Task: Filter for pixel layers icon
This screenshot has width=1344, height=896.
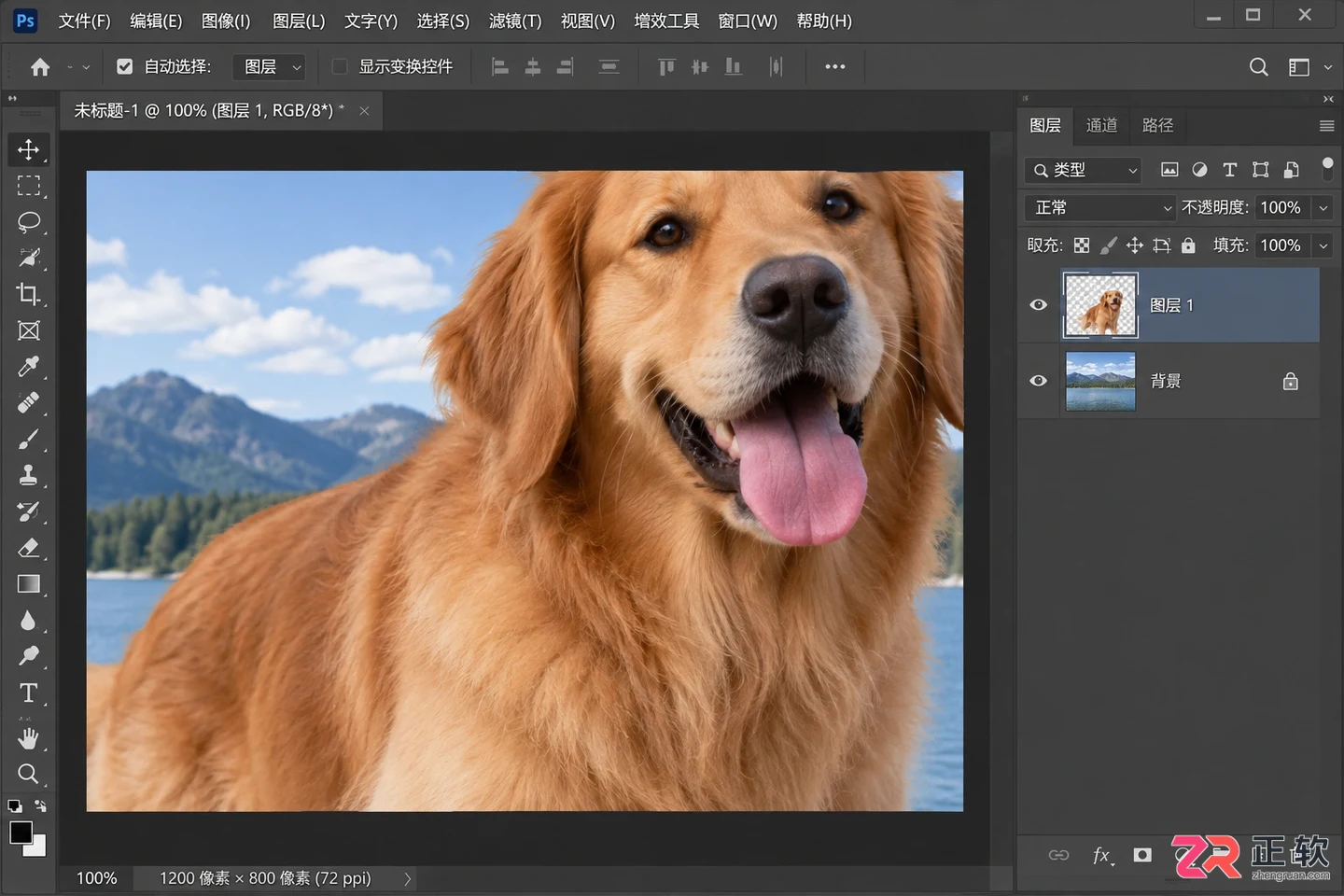Action: tap(1169, 170)
